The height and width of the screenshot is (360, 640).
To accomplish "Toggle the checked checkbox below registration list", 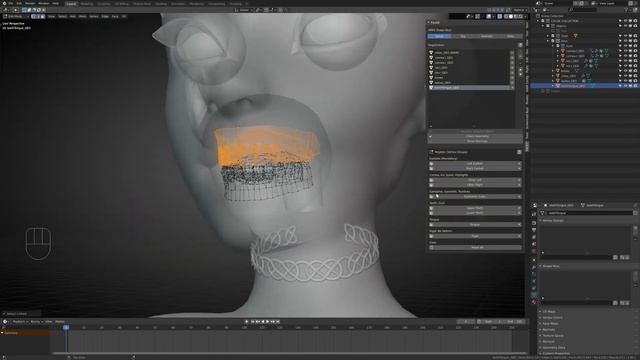I will pos(431,136).
